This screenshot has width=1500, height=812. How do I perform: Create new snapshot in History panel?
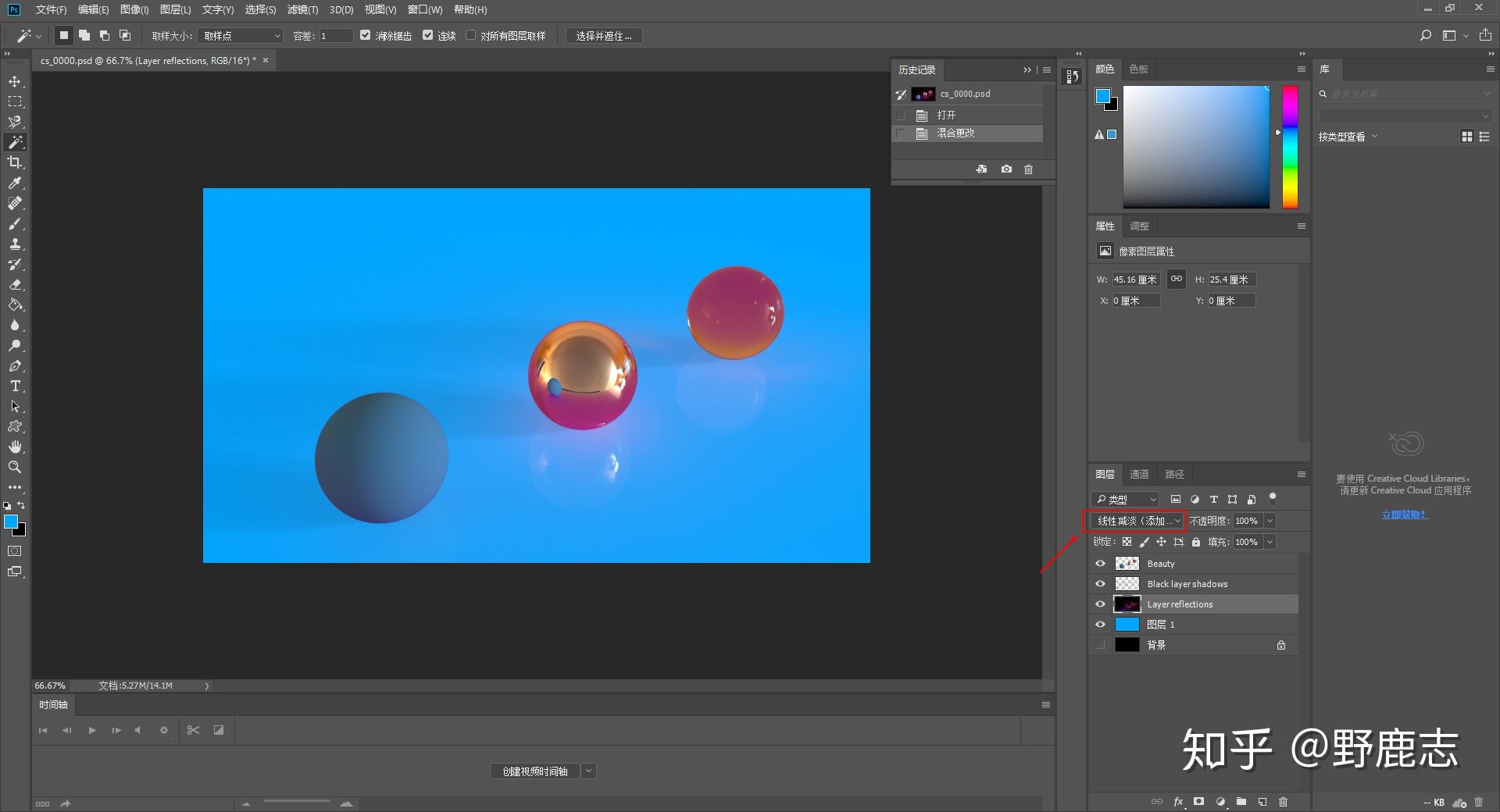(1006, 169)
